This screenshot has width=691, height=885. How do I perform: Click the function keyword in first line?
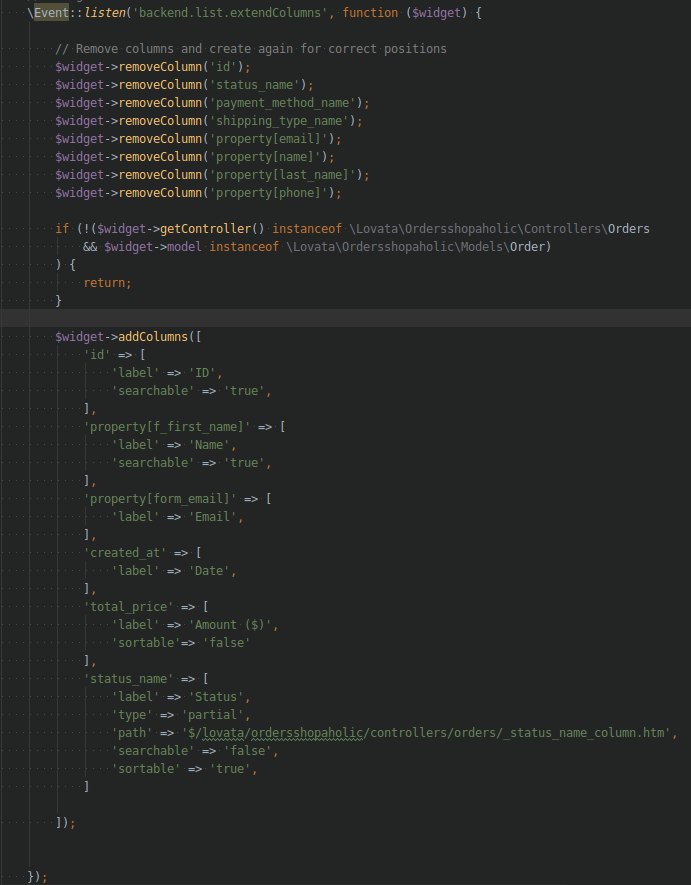coord(370,12)
